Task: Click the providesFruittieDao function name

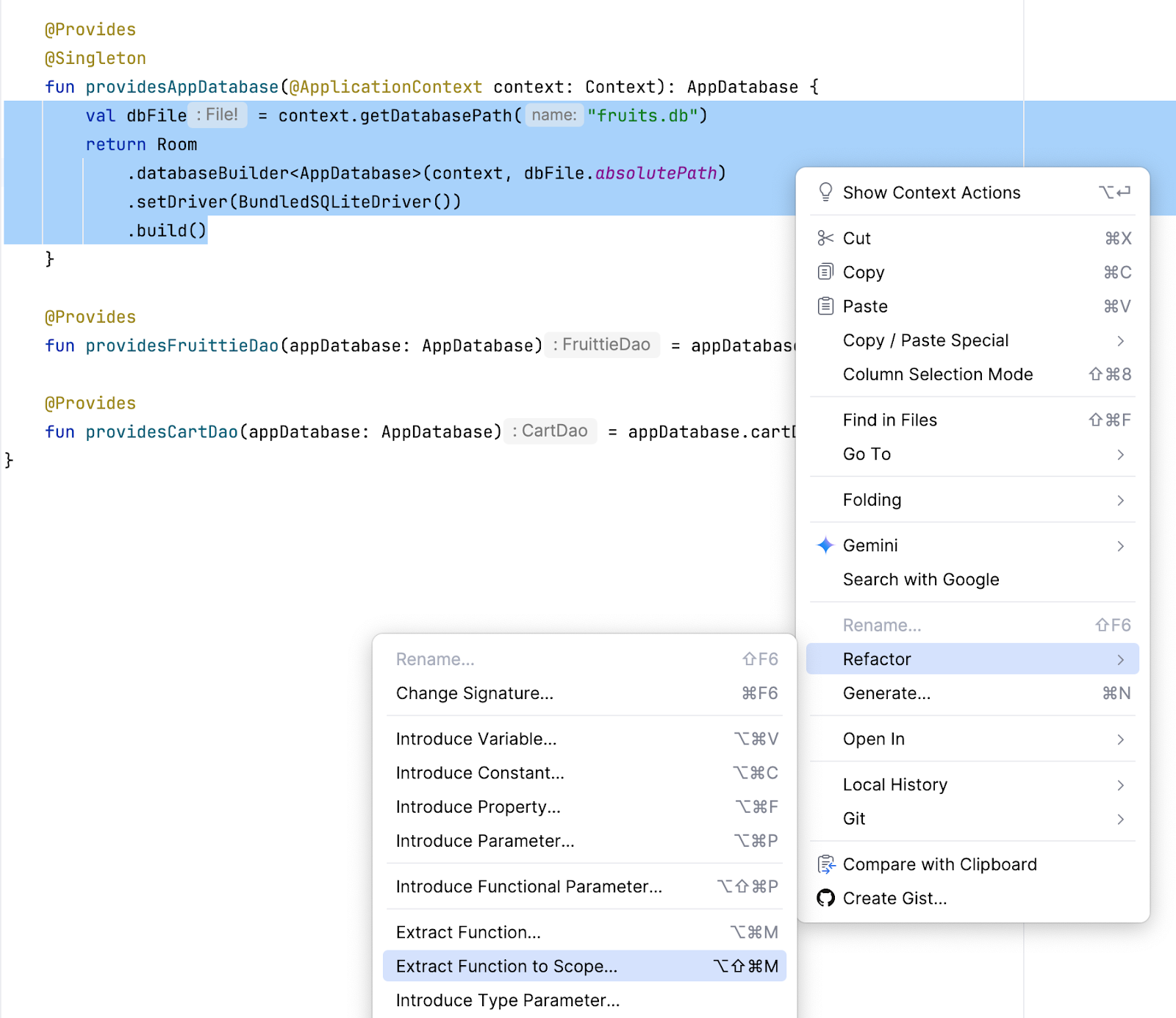Action: (182, 345)
